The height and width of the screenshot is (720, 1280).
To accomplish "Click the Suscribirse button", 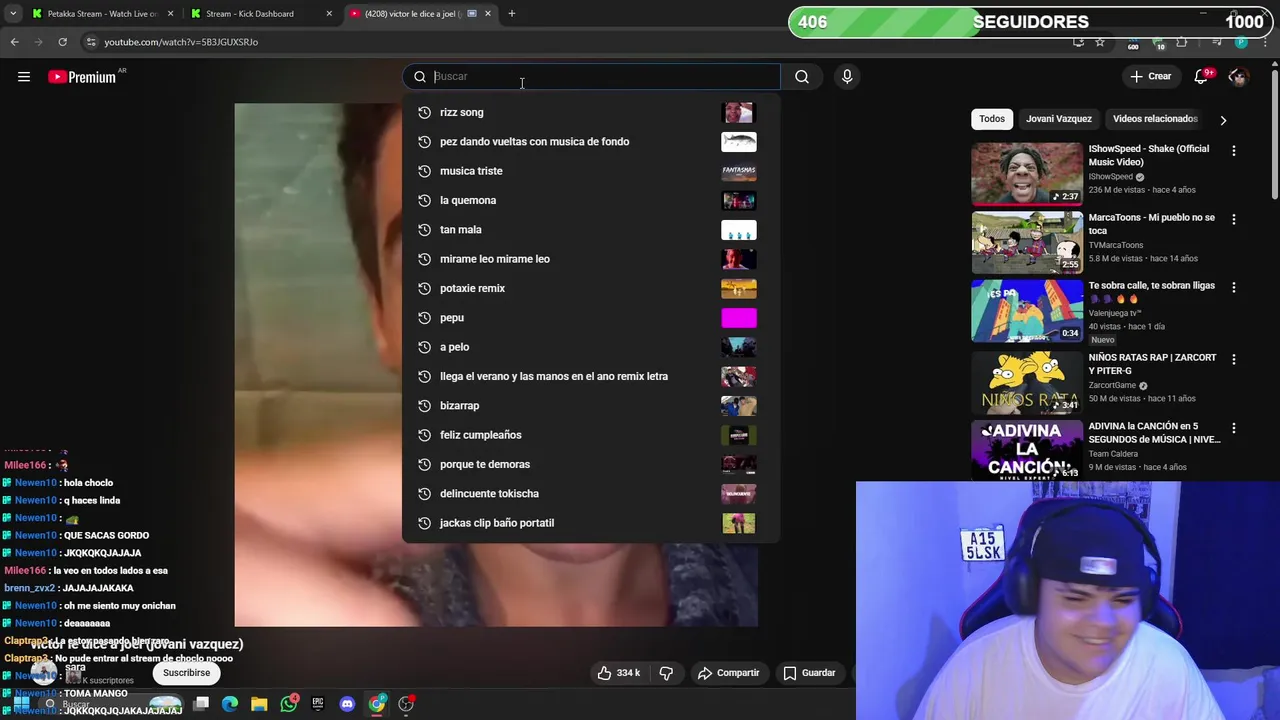I will click(x=187, y=673).
